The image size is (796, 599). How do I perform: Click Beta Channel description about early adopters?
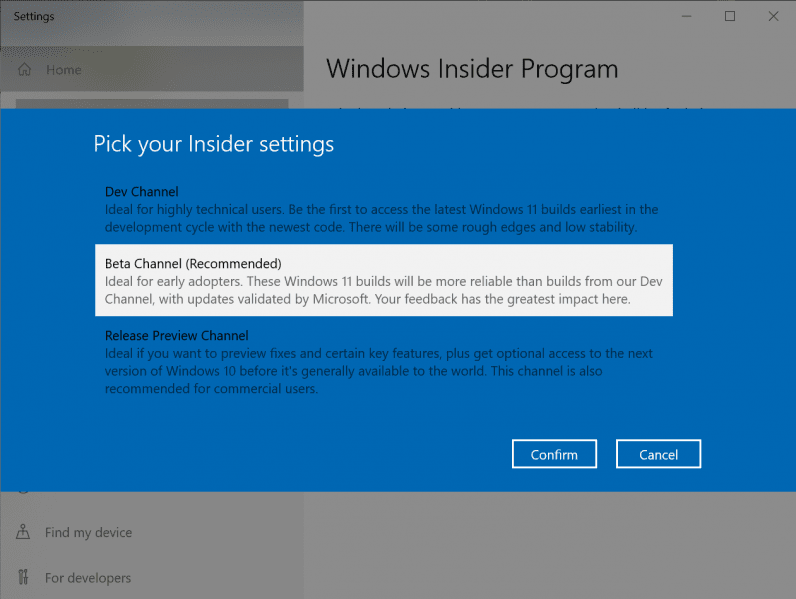coord(383,290)
